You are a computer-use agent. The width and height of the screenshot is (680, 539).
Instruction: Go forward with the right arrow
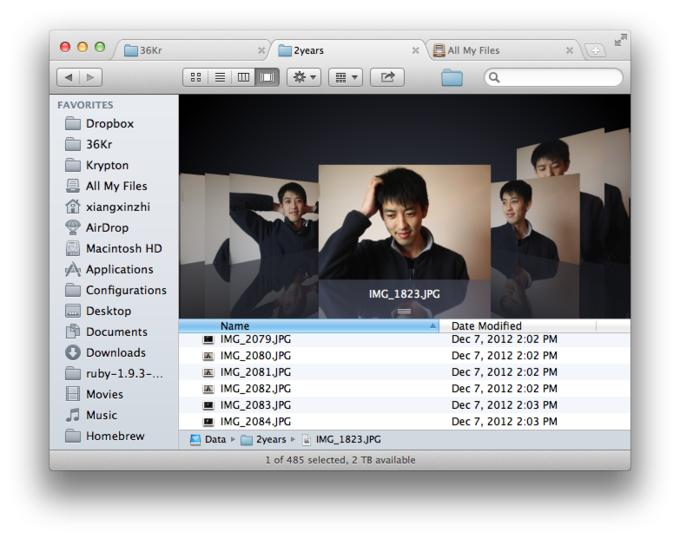click(91, 78)
